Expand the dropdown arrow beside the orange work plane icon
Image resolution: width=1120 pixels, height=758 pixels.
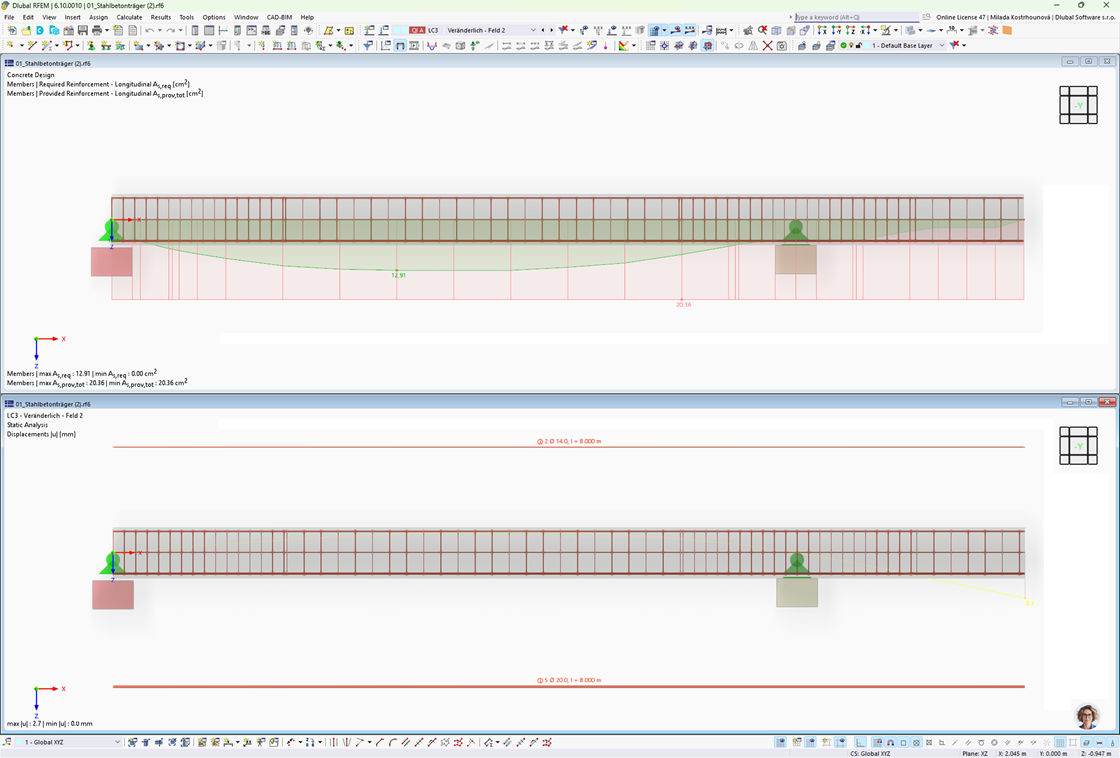click(339, 30)
